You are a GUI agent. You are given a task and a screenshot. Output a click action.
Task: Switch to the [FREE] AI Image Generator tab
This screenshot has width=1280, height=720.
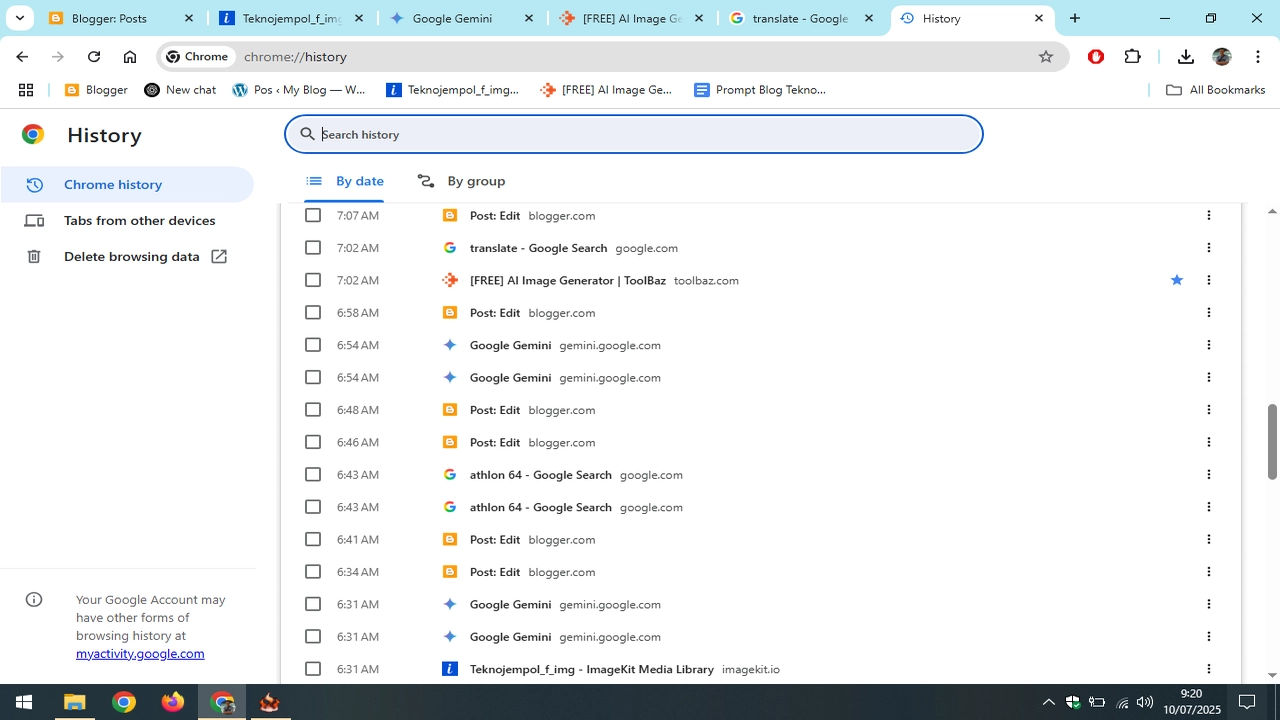coord(631,18)
